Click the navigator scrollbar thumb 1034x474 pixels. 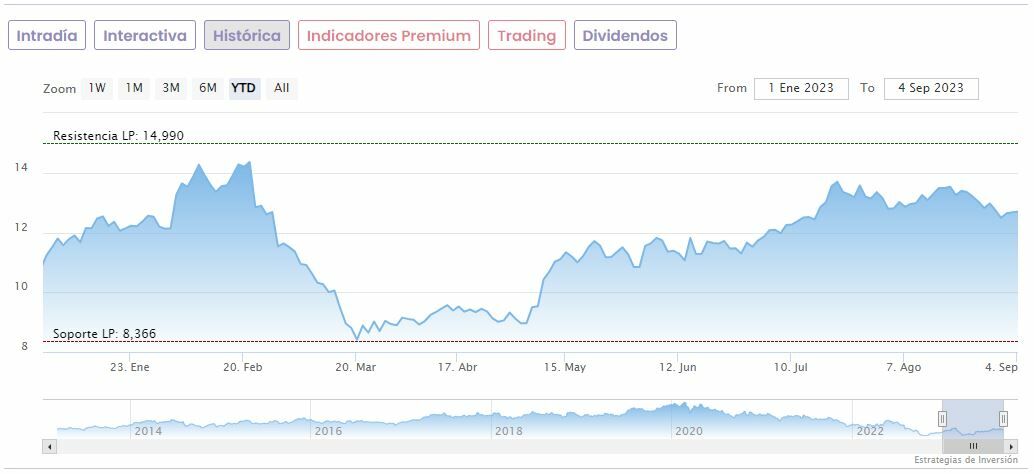[972, 446]
